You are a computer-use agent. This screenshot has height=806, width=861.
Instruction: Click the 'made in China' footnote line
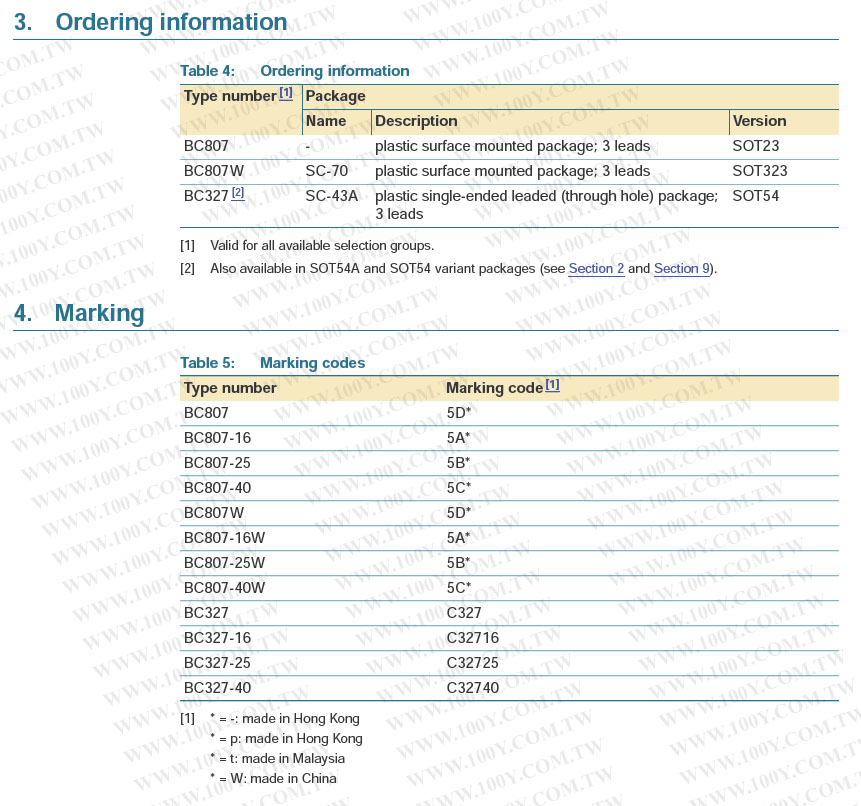tap(273, 778)
